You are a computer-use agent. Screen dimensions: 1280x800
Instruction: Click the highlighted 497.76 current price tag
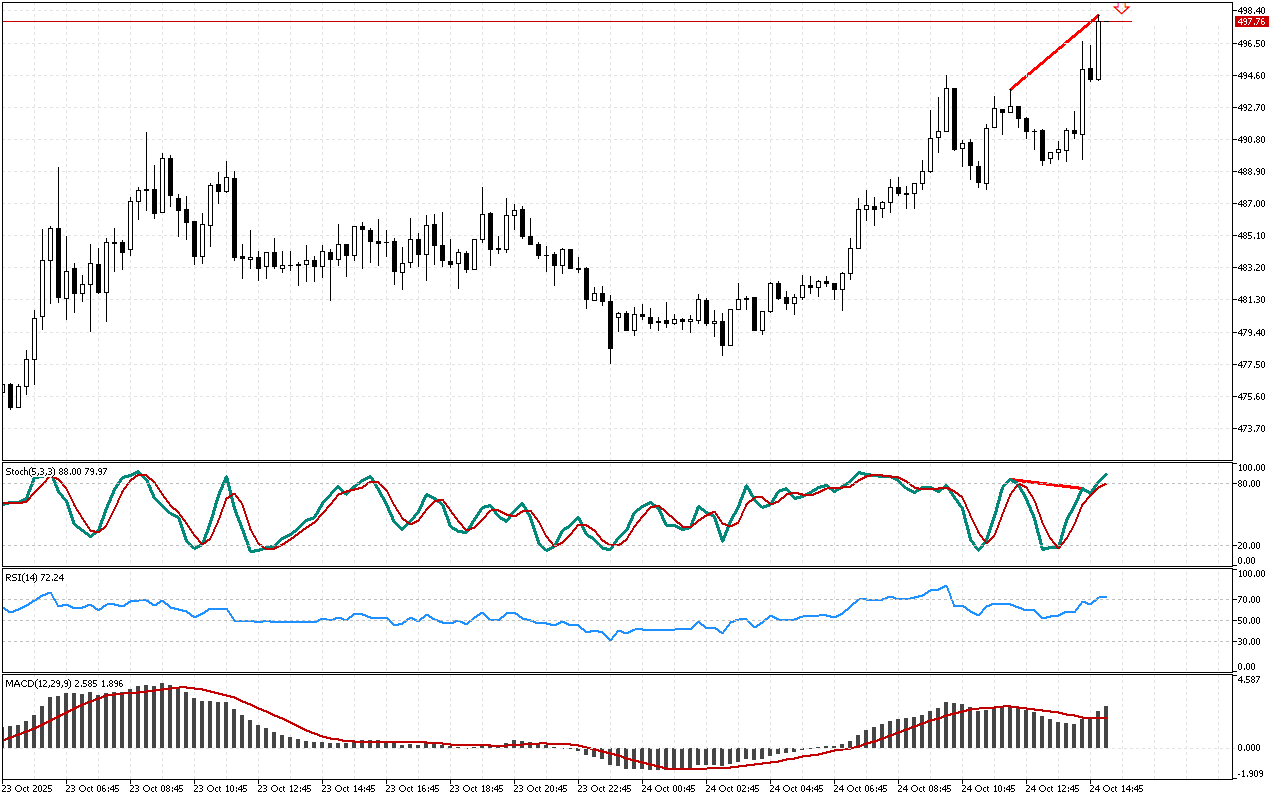pyautogui.click(x=1251, y=22)
